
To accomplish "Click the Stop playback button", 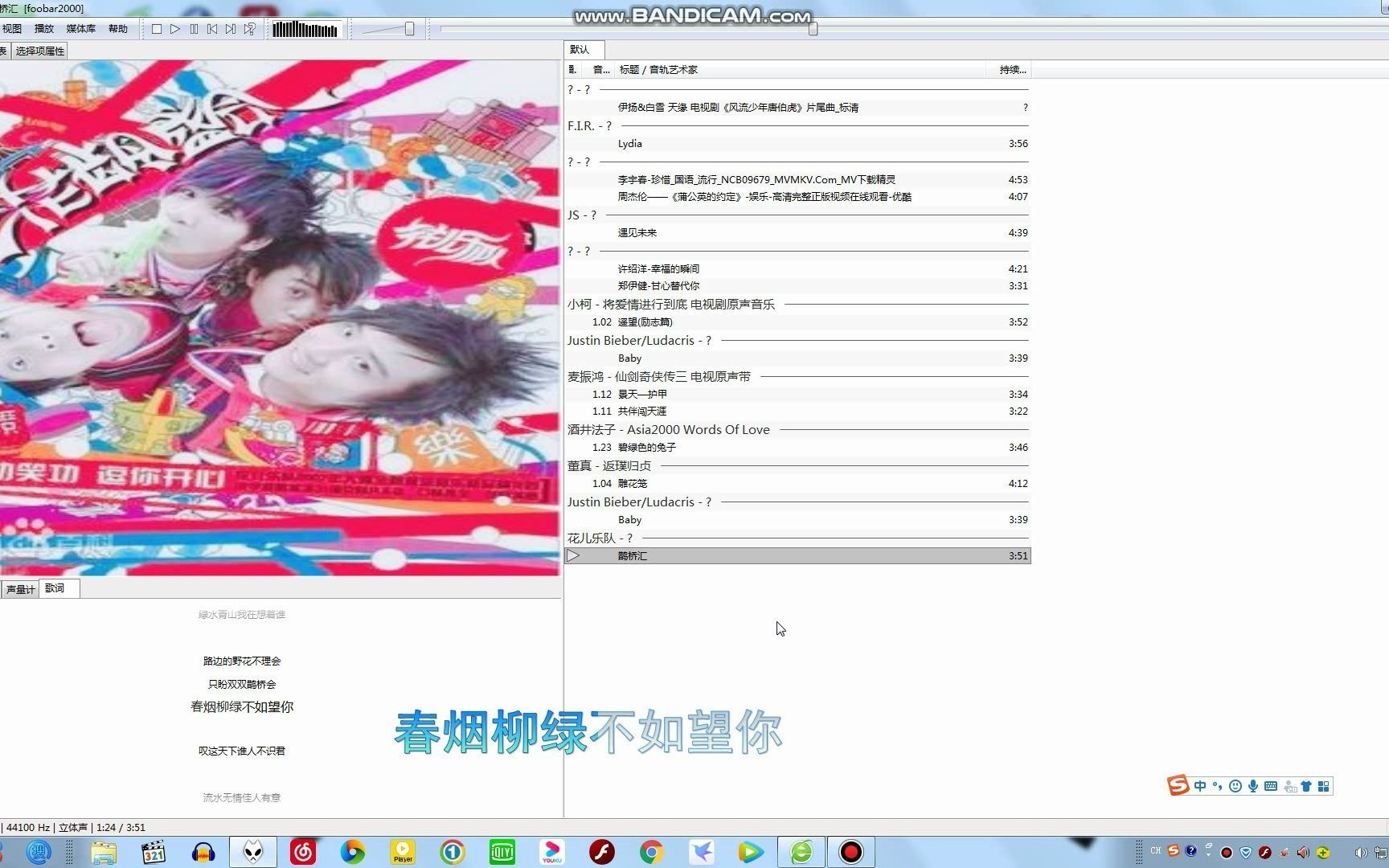I will pyautogui.click(x=157, y=29).
